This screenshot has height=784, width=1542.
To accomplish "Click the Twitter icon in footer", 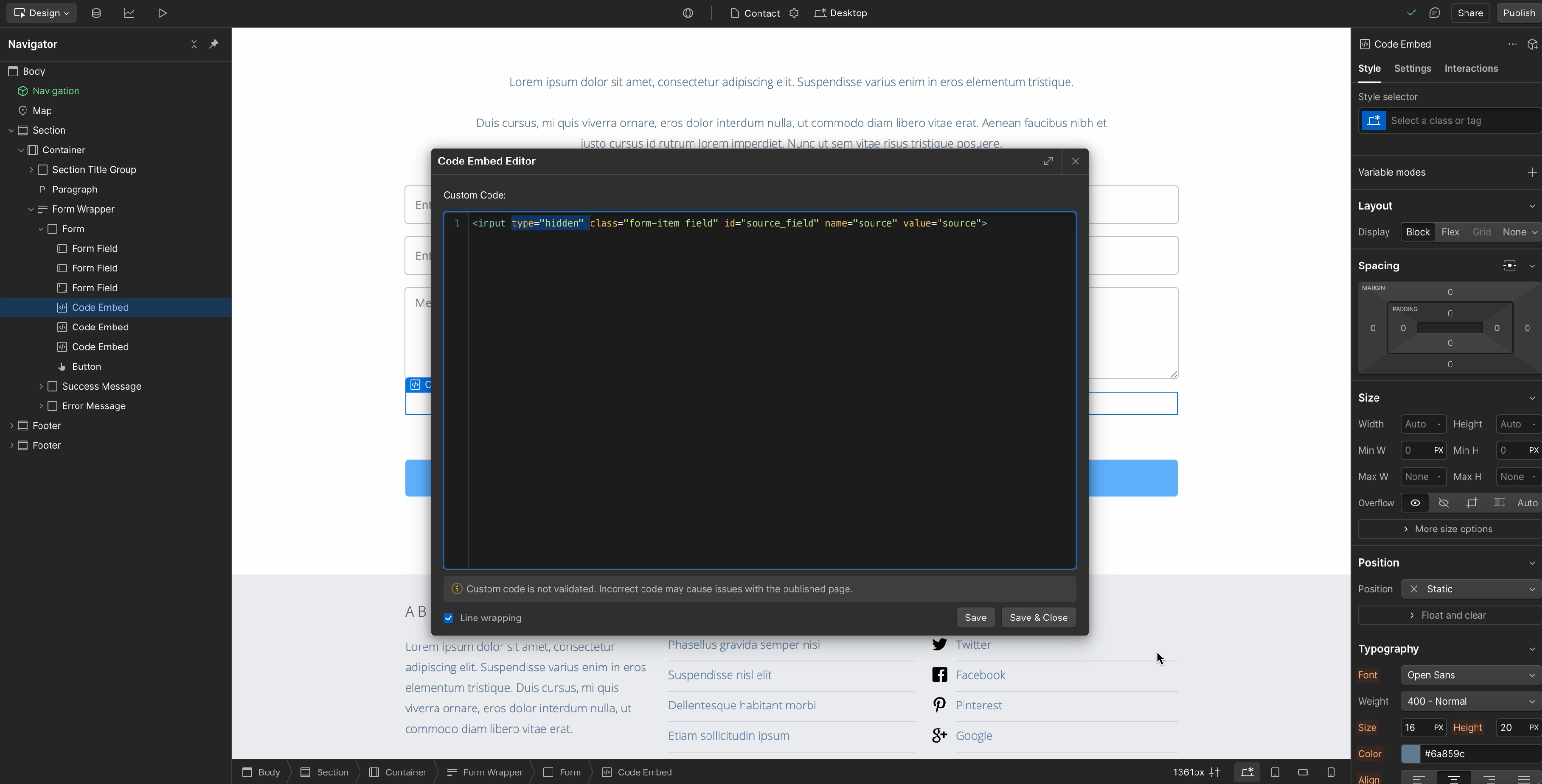I will (939, 644).
